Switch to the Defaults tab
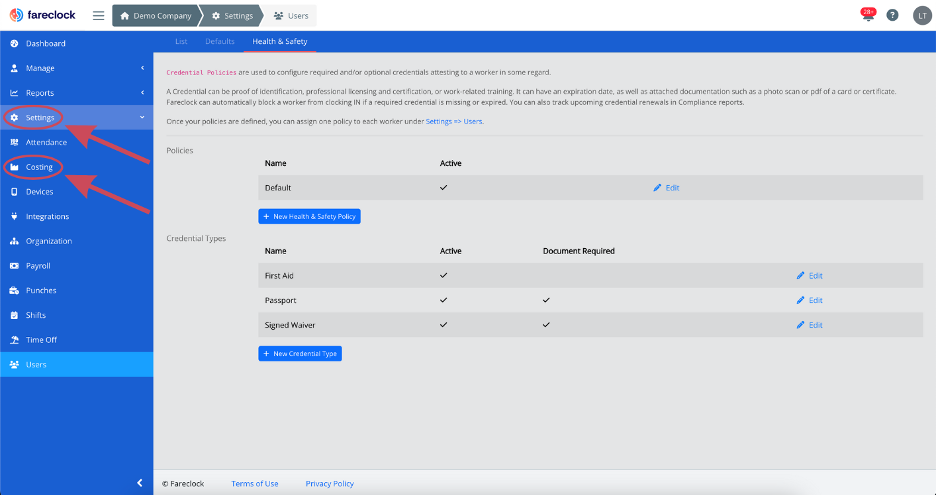Screen dimensions: 936x496 click(220, 41)
